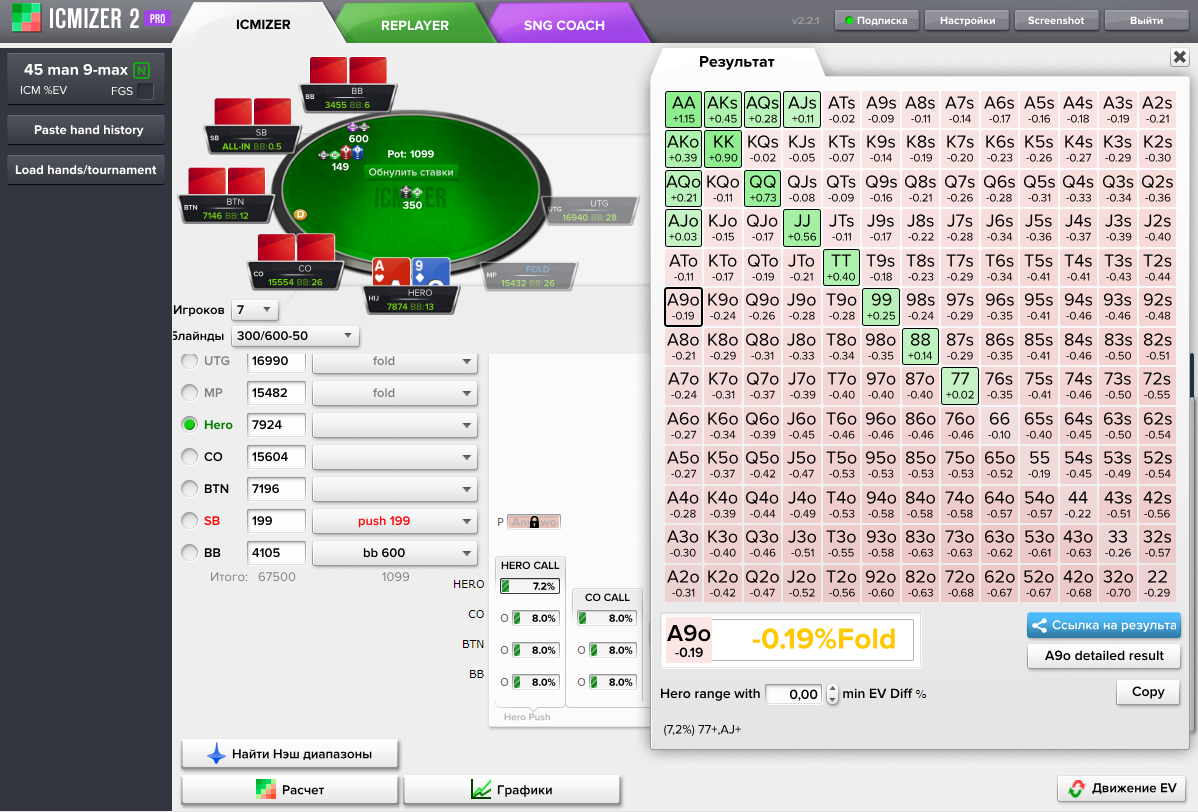This screenshot has width=1198, height=812.
Task: Click the lock icon on the Any two range
Action: click(x=534, y=522)
